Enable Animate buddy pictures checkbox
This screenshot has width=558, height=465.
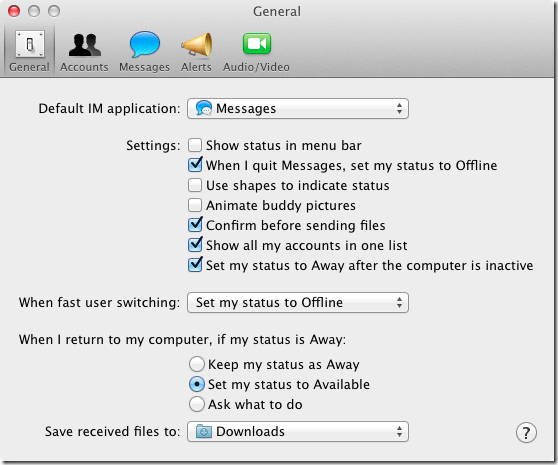(x=195, y=205)
